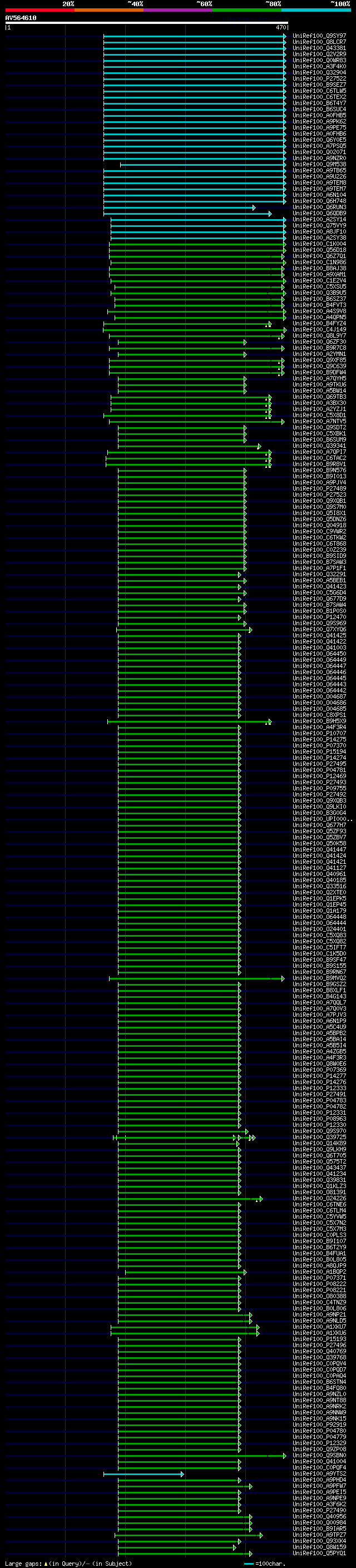The height and width of the screenshot is (1568, 356).
Task: Click the green ~80% legend segment
Action: click(247, 10)
